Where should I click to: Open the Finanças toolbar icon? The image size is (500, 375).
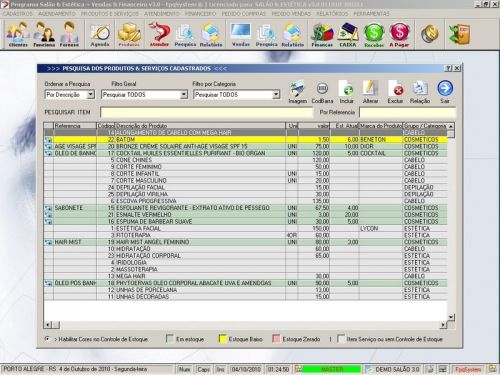pos(322,34)
